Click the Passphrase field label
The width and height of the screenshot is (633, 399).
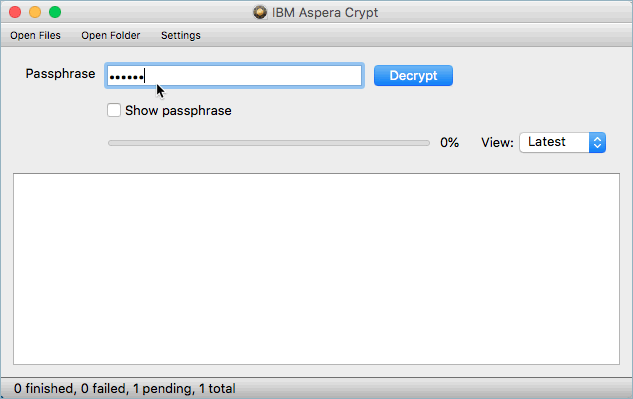coord(60,74)
